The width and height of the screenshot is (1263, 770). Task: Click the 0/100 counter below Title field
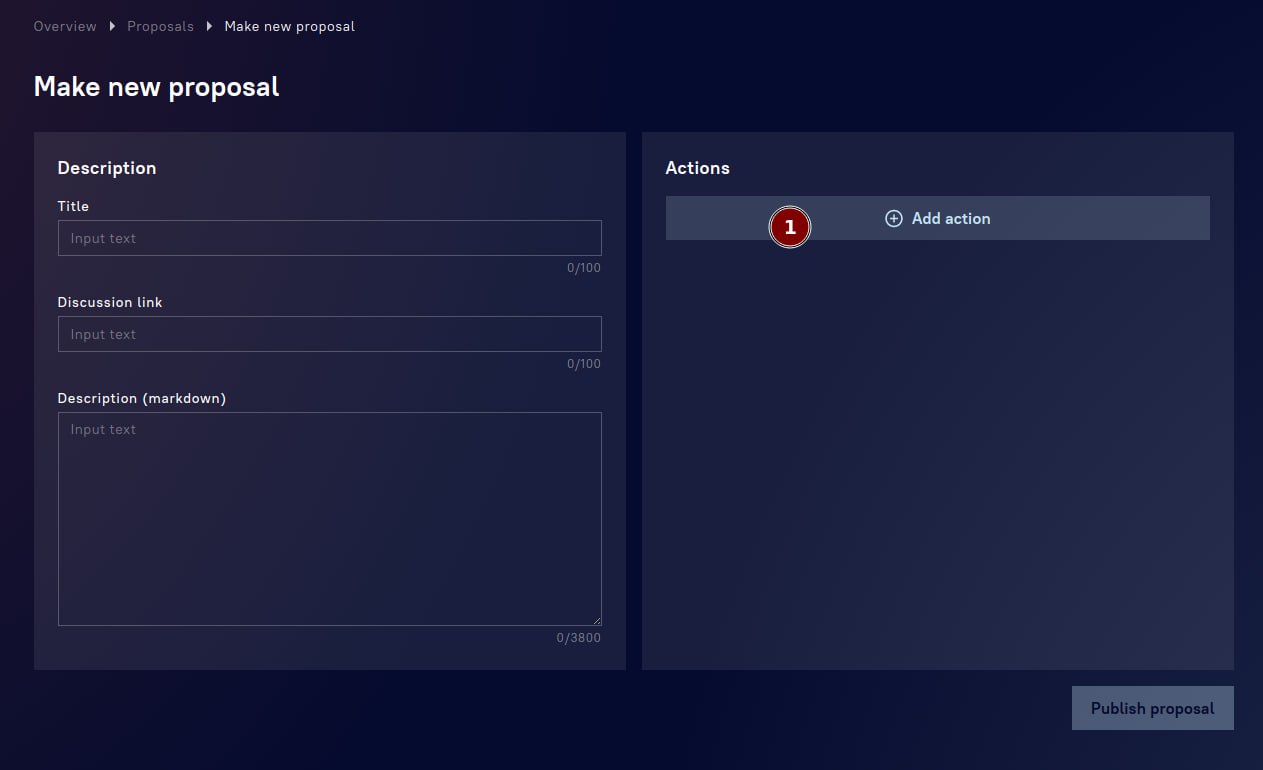click(x=584, y=268)
